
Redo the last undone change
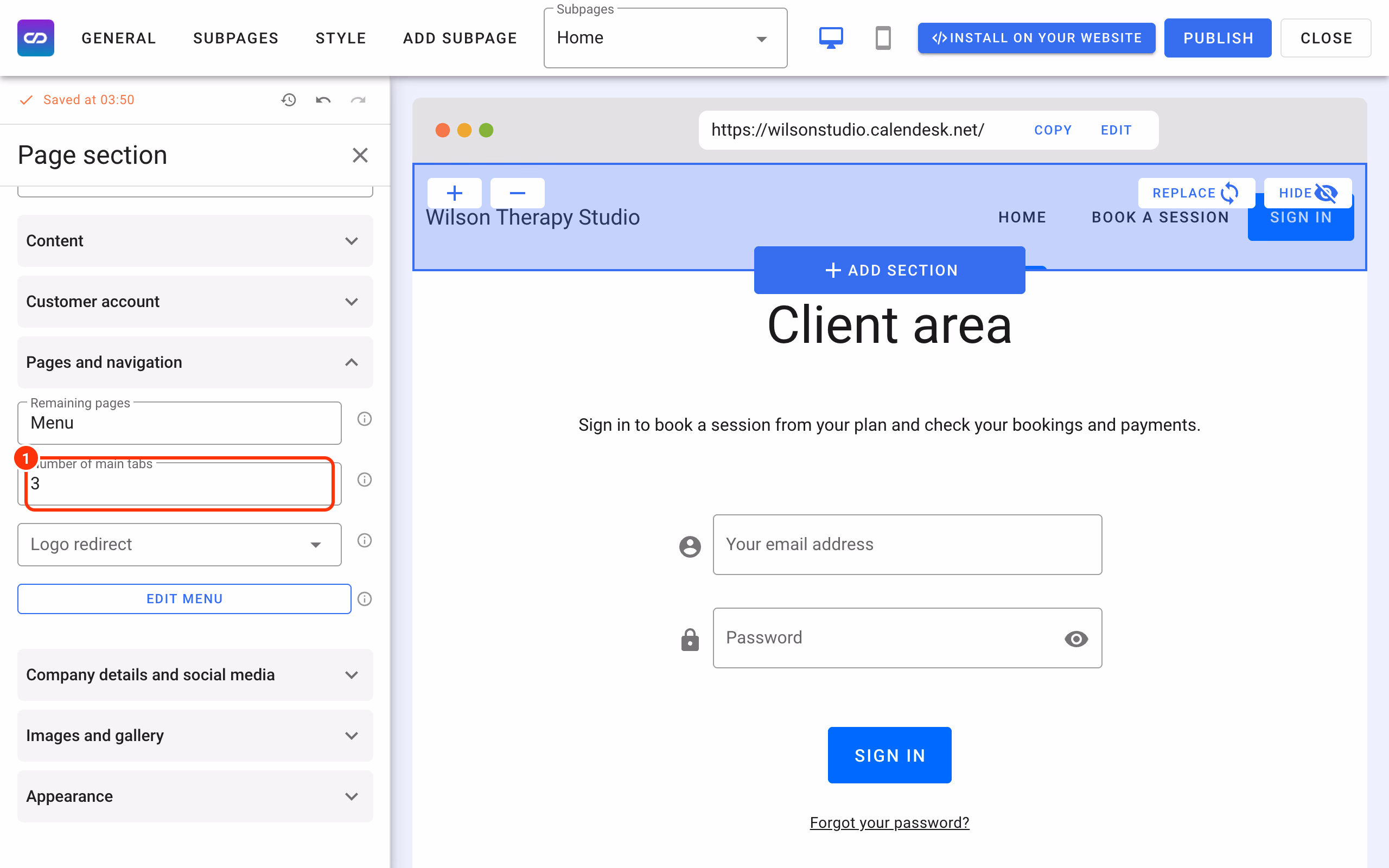click(x=358, y=100)
